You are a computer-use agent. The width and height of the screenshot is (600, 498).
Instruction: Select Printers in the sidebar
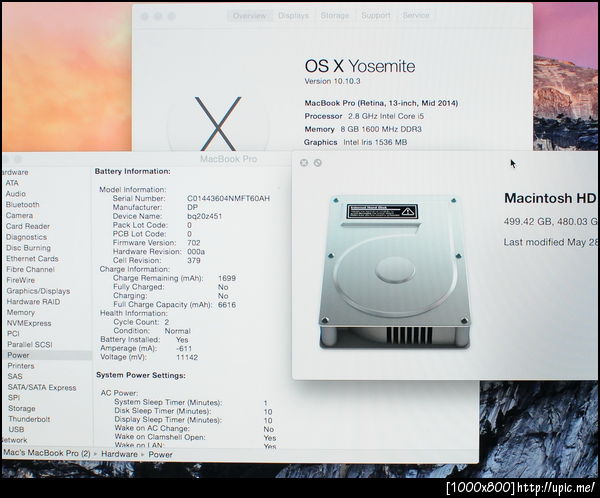click(x=21, y=366)
